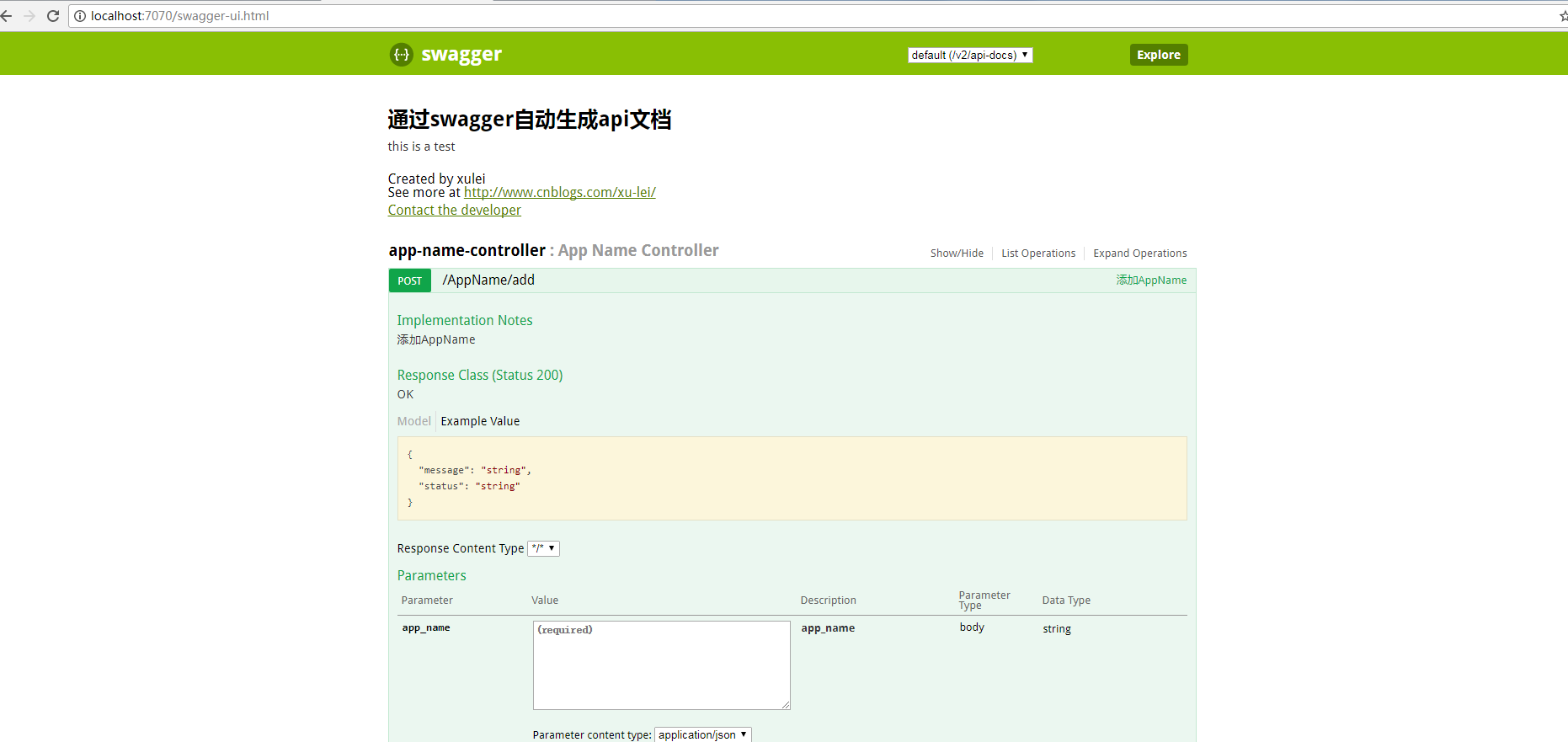The height and width of the screenshot is (742, 1568).
Task: Click Show/Hide for app-name-controller
Action: click(957, 253)
